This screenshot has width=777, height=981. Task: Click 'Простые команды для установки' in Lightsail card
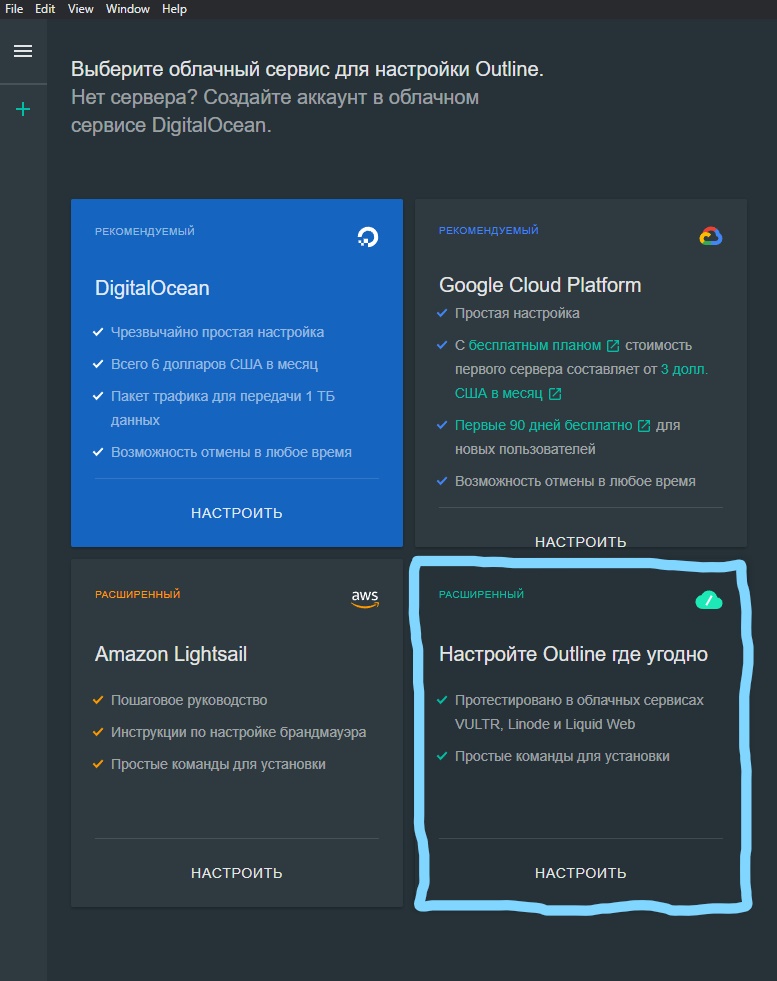tap(218, 765)
